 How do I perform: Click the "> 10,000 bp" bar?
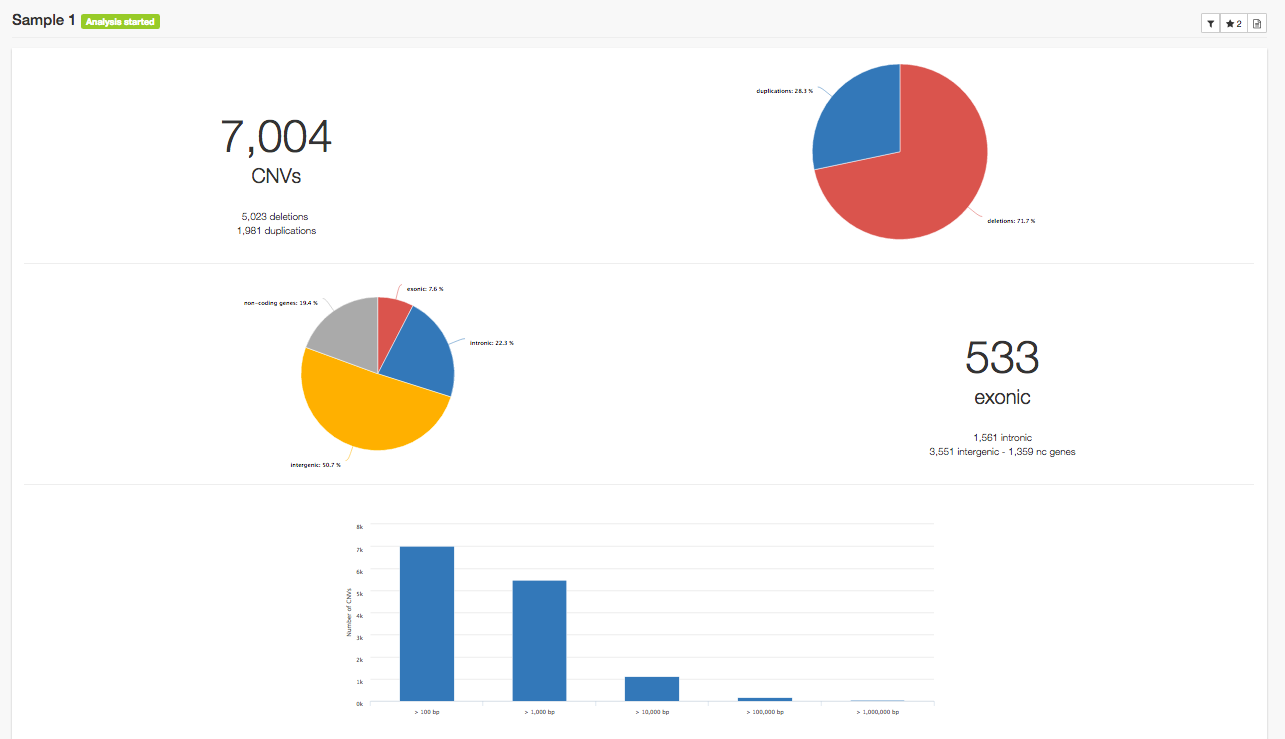(651, 690)
